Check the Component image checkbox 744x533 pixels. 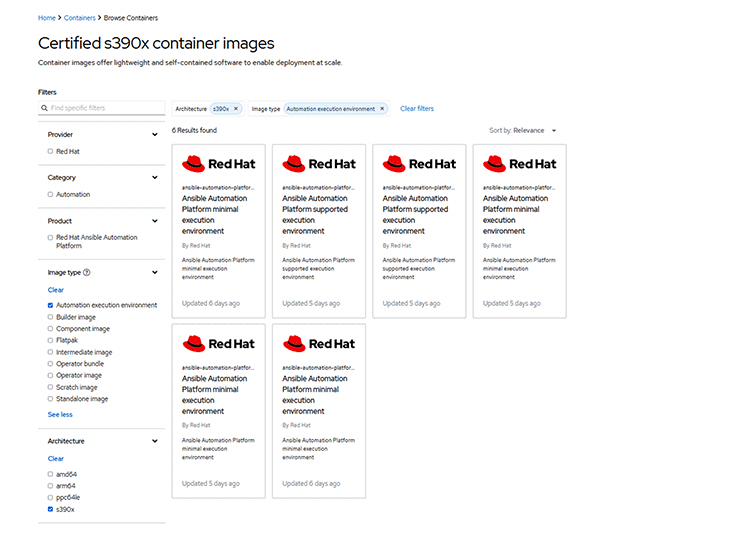[50, 328]
